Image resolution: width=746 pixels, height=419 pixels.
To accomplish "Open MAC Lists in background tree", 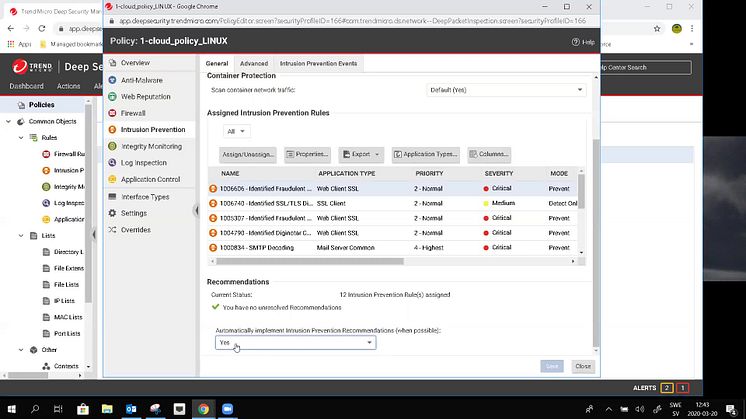I will coord(62,317).
